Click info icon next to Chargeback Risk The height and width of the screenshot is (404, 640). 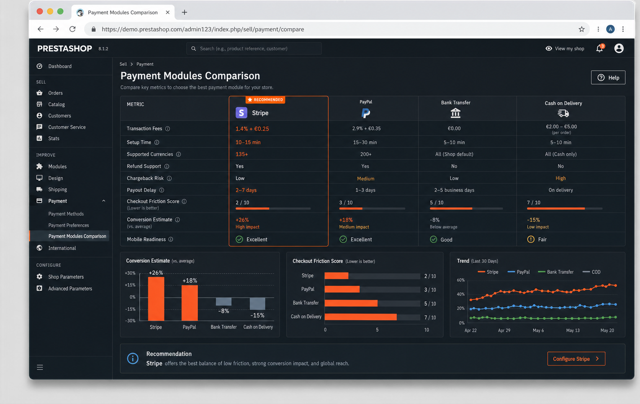coord(169,178)
